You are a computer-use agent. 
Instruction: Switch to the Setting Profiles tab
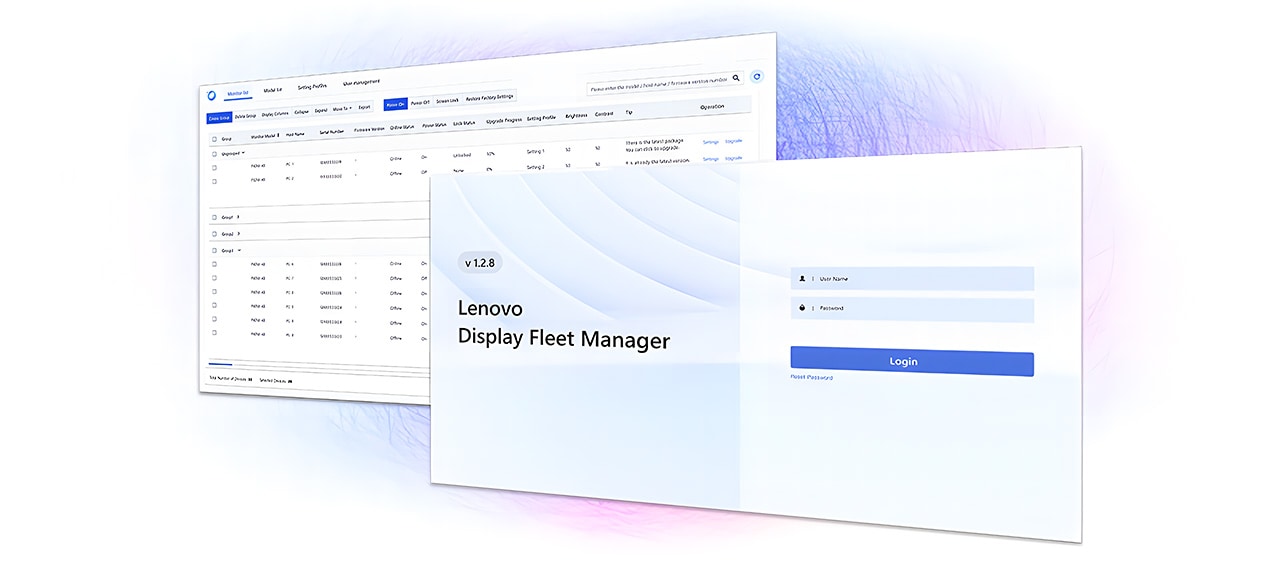pyautogui.click(x=312, y=87)
